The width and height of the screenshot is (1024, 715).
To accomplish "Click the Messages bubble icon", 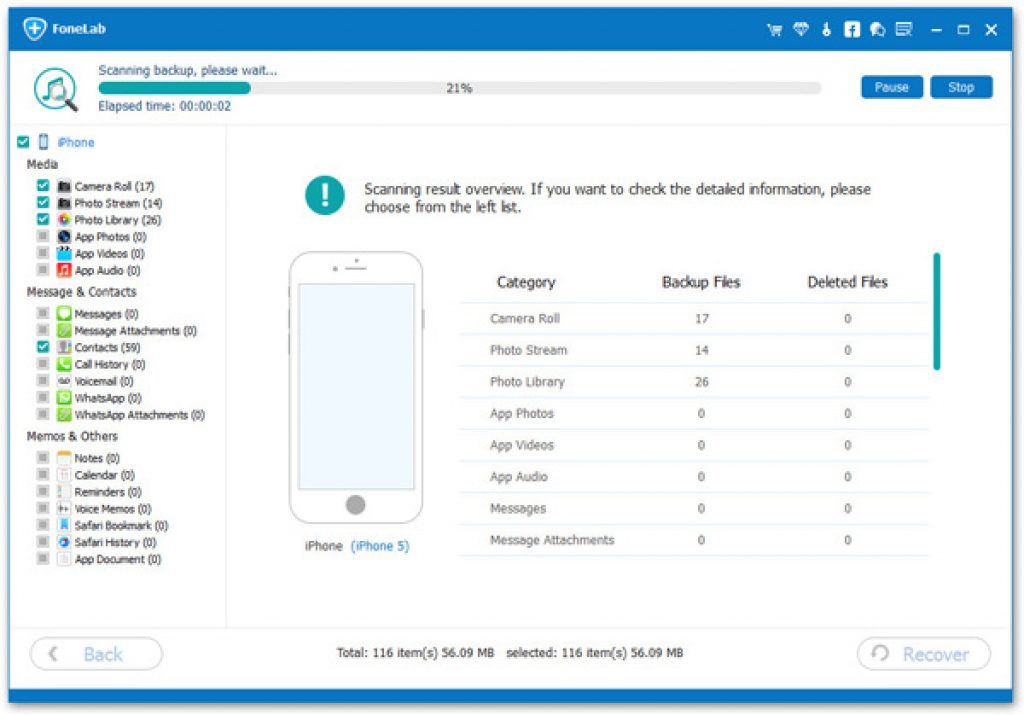I will pyautogui.click(x=64, y=314).
